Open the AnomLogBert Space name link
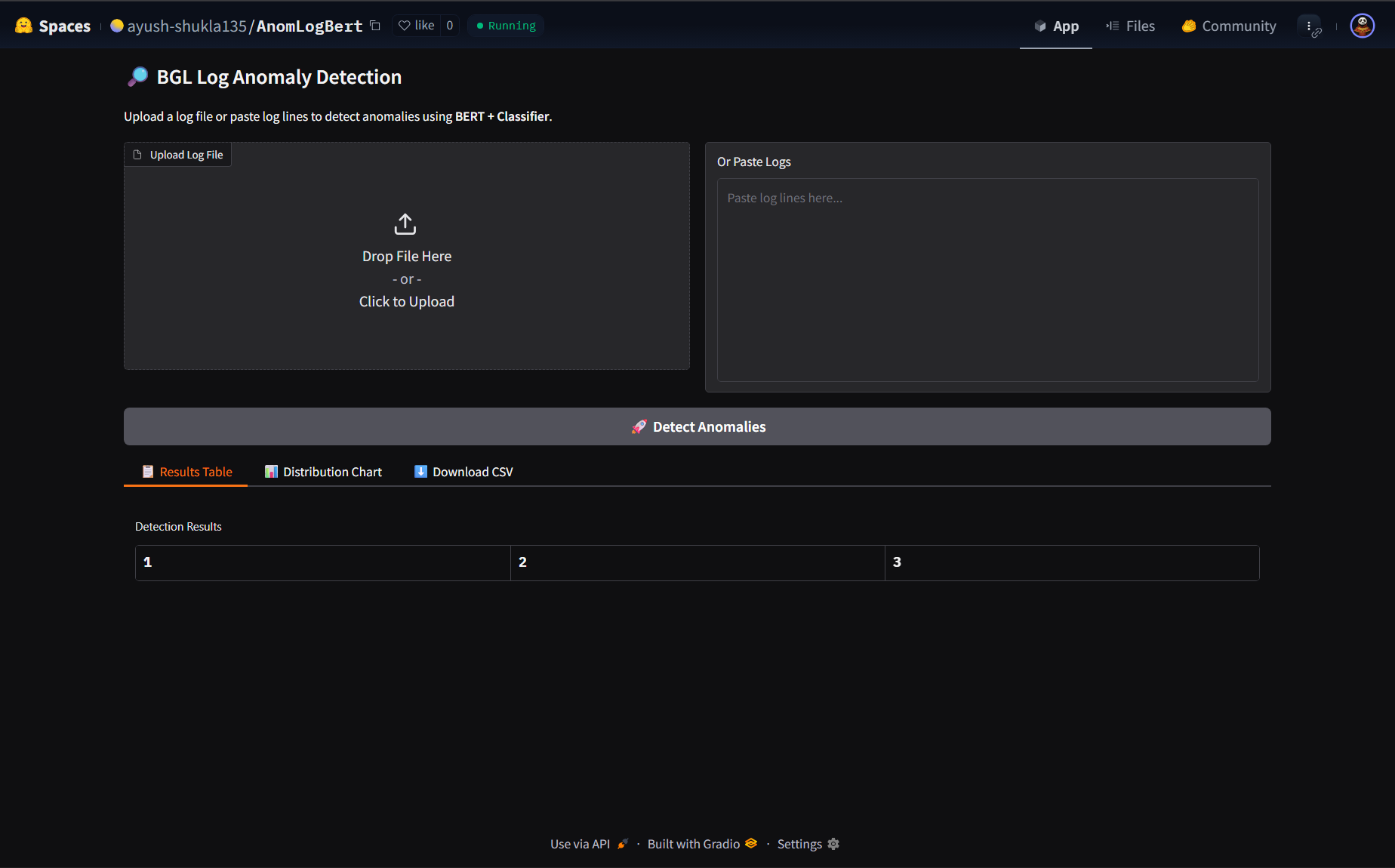 309,26
